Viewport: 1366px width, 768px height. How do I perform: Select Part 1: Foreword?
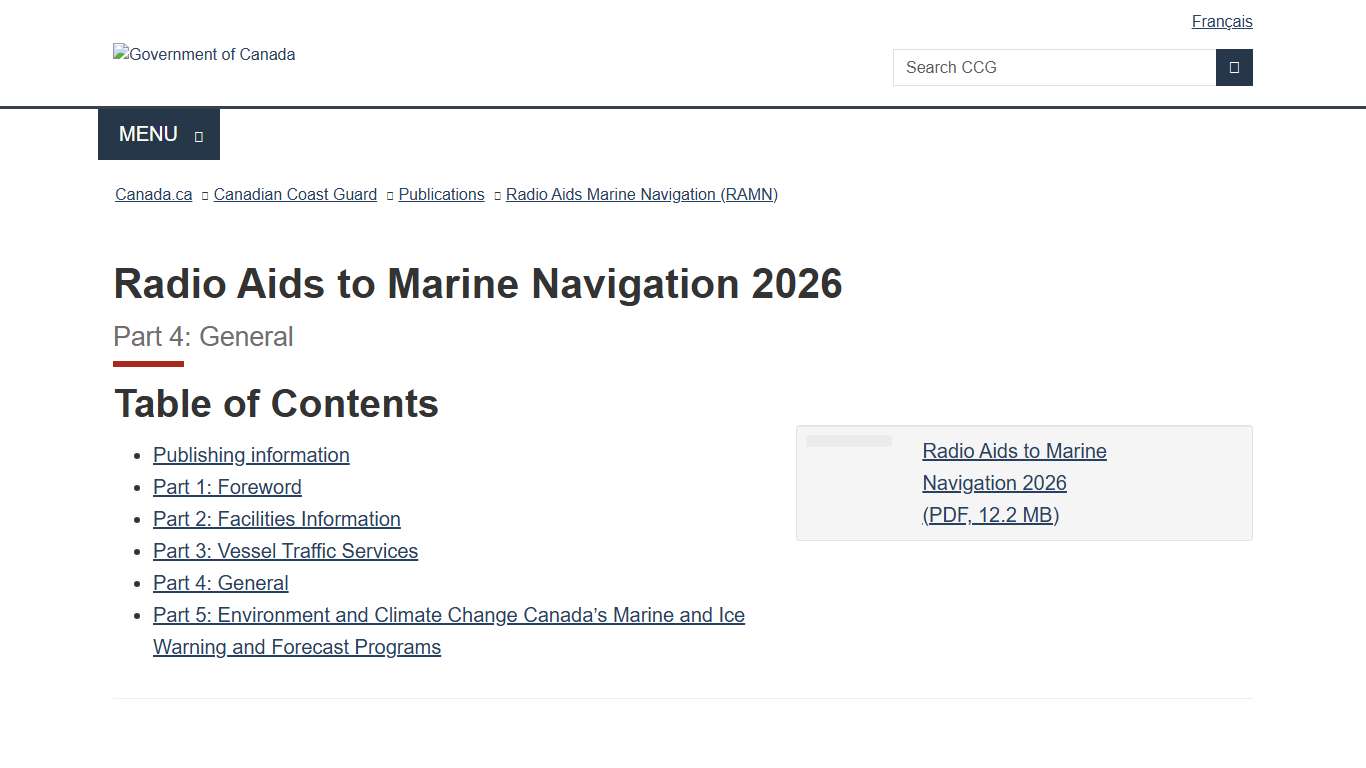(227, 487)
